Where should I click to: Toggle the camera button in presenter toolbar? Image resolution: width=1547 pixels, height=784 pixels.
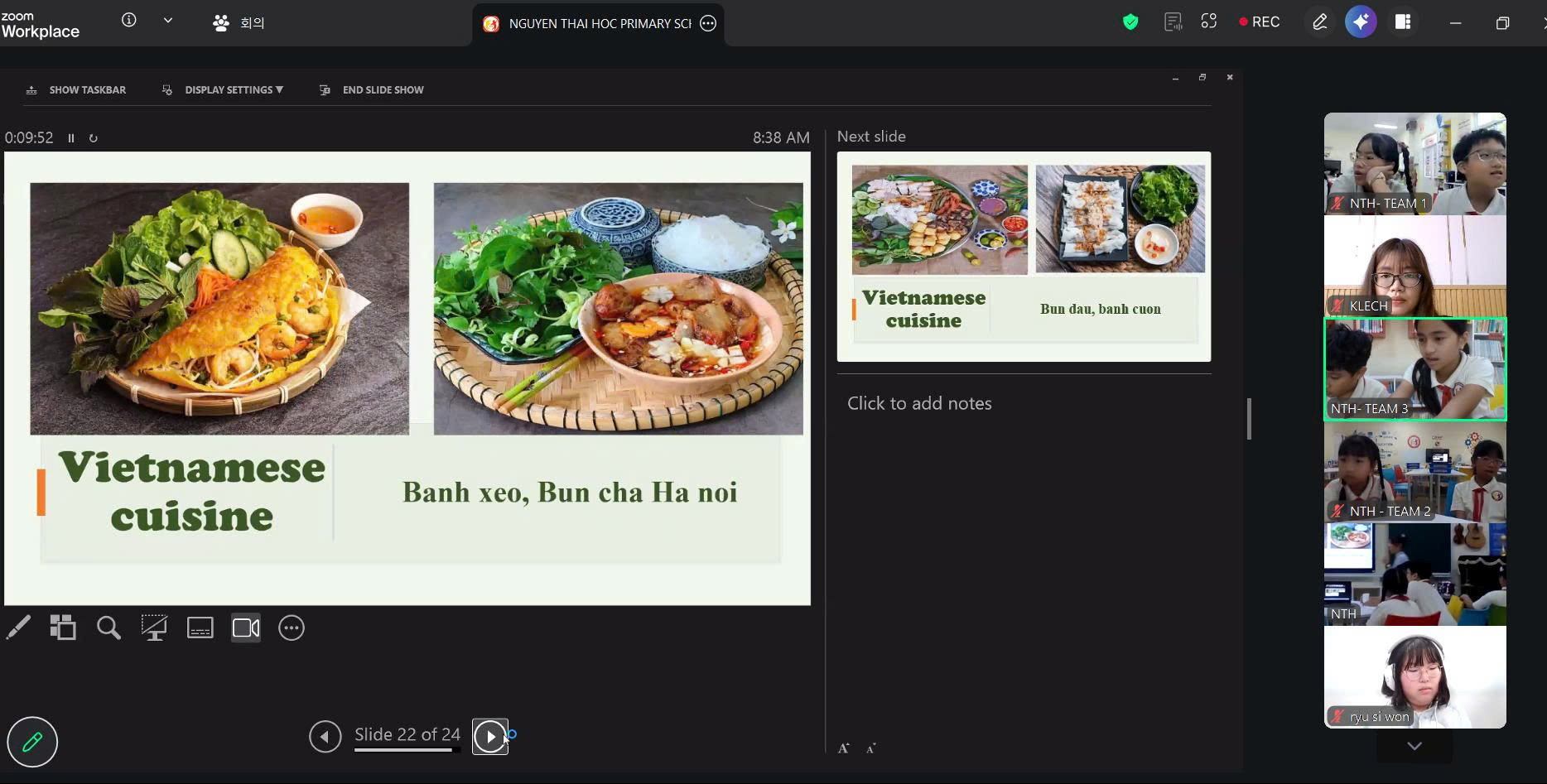[246, 628]
